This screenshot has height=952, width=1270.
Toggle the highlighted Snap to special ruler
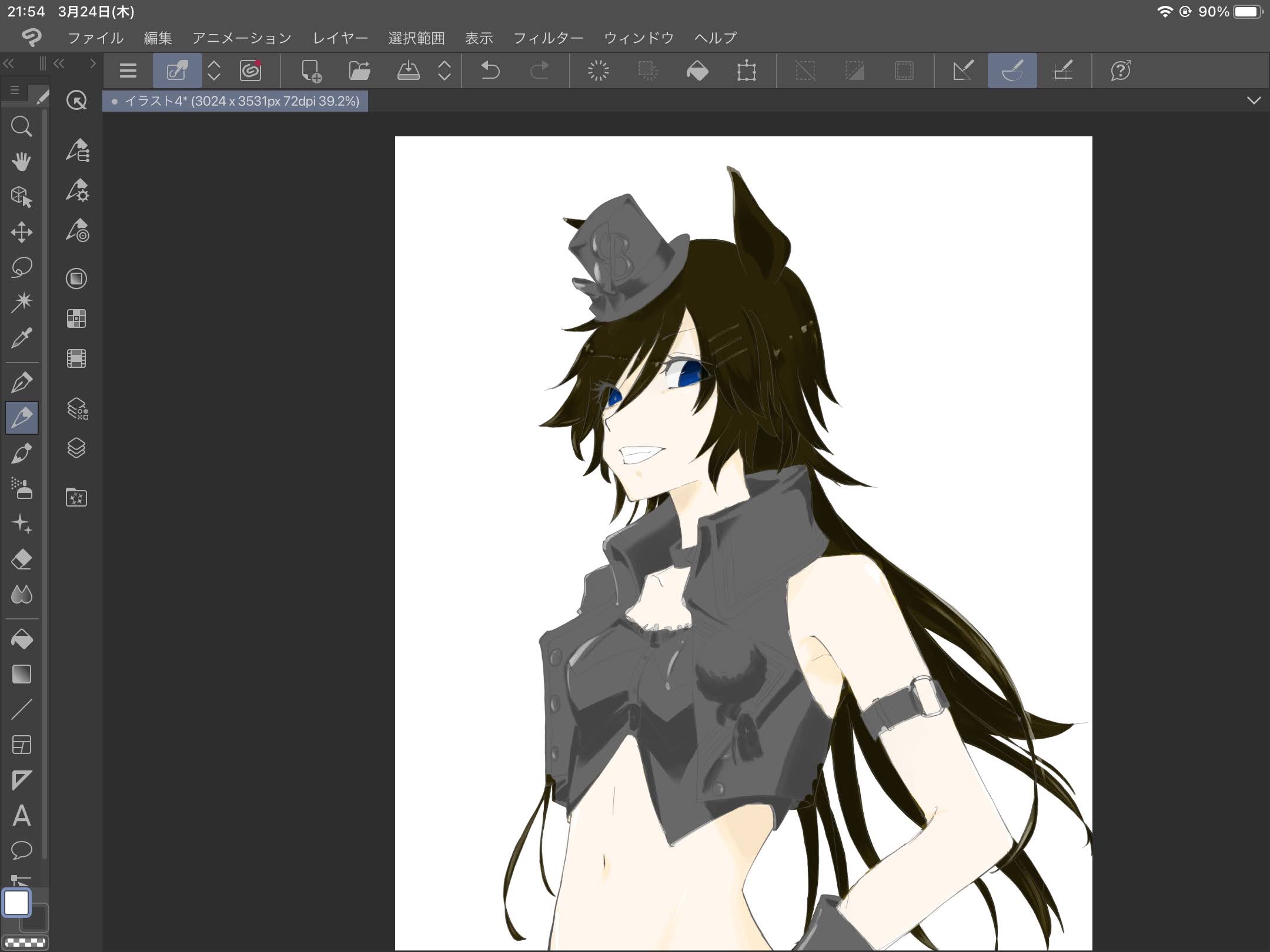tap(1012, 71)
